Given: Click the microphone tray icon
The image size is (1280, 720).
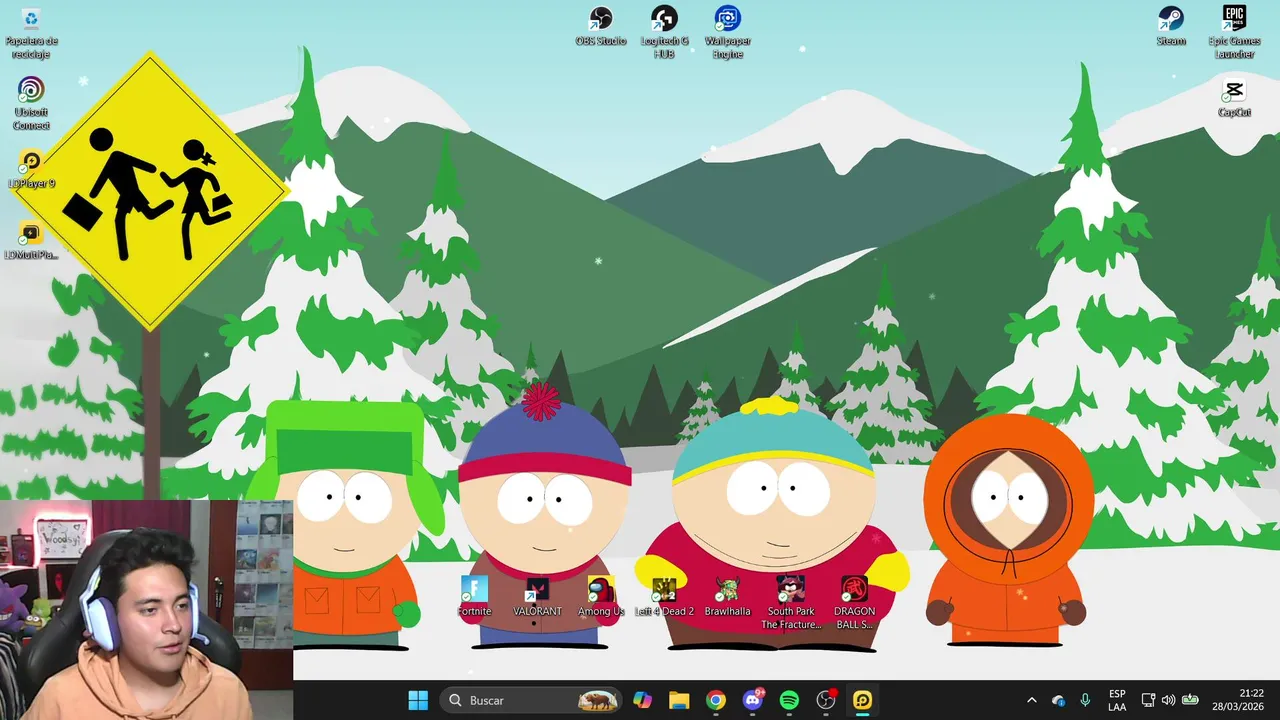Looking at the screenshot, I should tap(1085, 700).
